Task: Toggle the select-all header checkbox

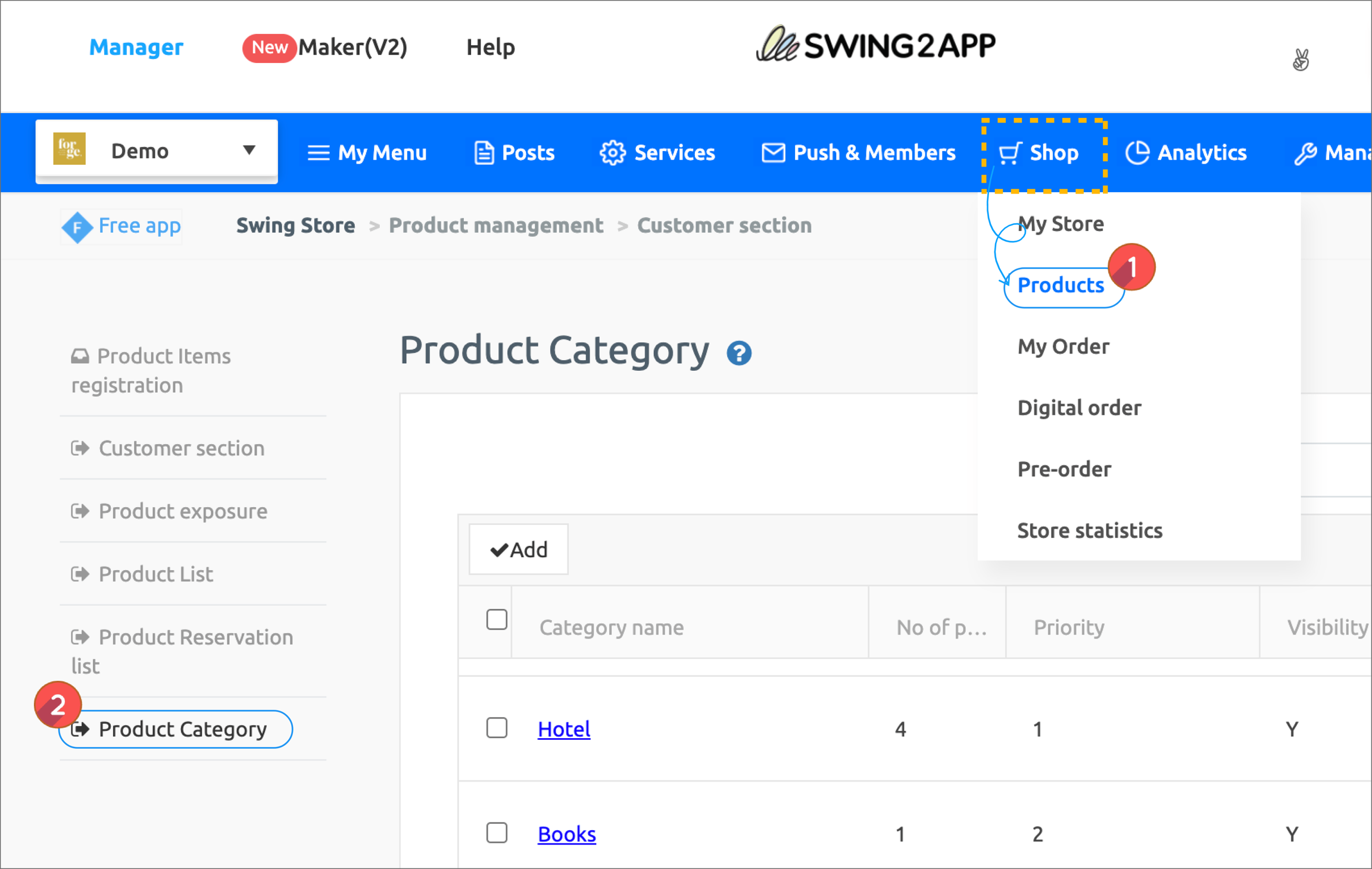Action: click(x=497, y=620)
